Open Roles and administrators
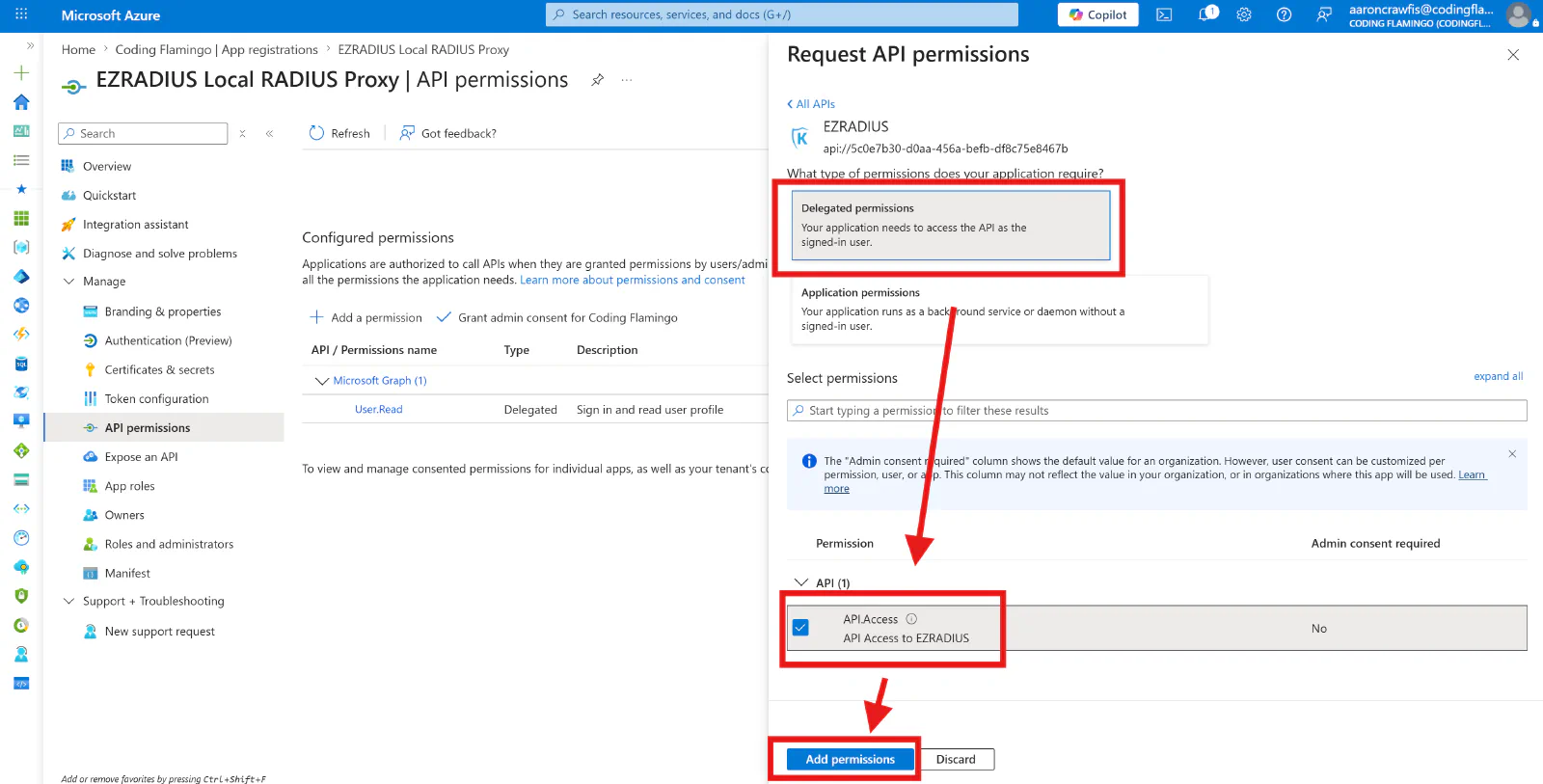This screenshot has height=784, width=1543. click(169, 544)
